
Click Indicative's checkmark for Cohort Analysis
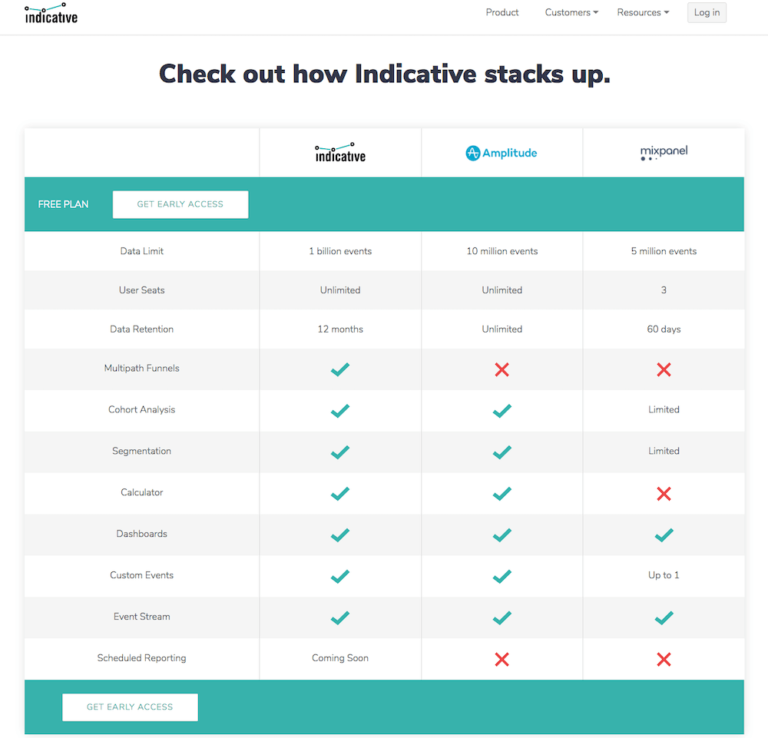(340, 410)
